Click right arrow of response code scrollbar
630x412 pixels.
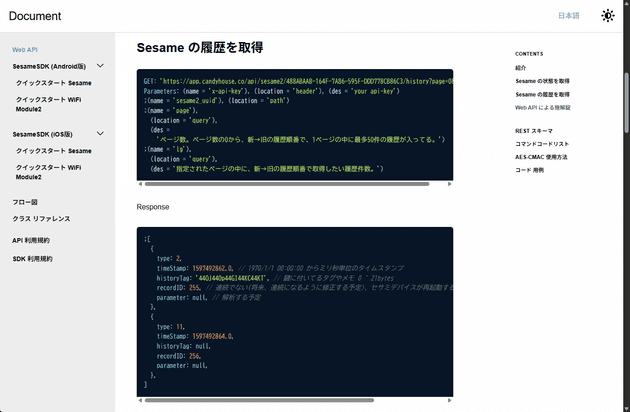click(x=449, y=400)
